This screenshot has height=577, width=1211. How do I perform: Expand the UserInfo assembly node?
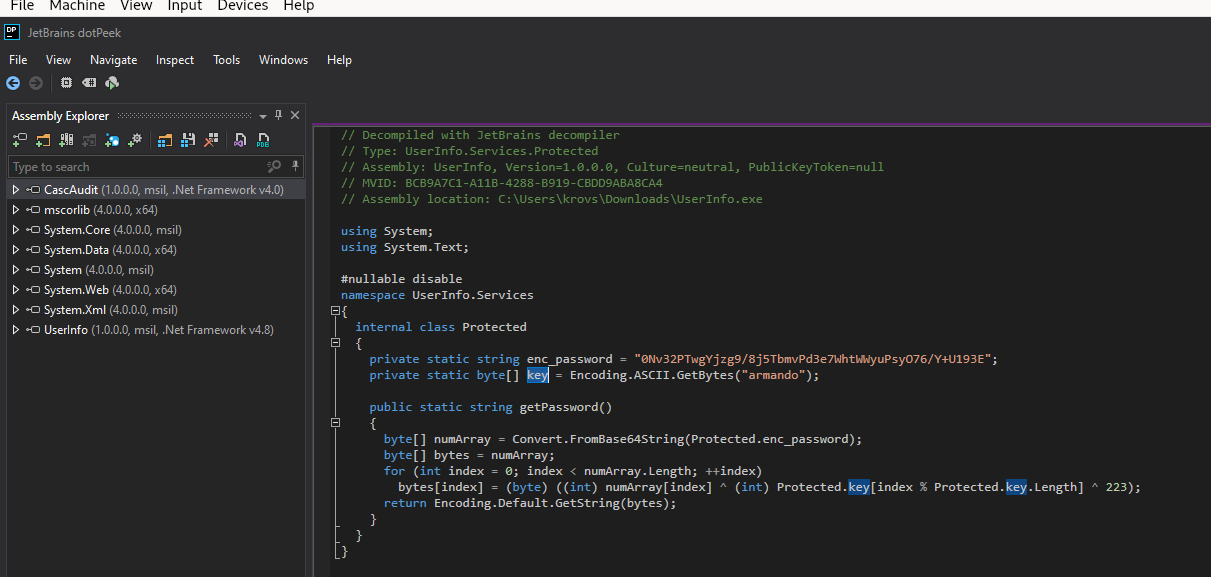16,329
